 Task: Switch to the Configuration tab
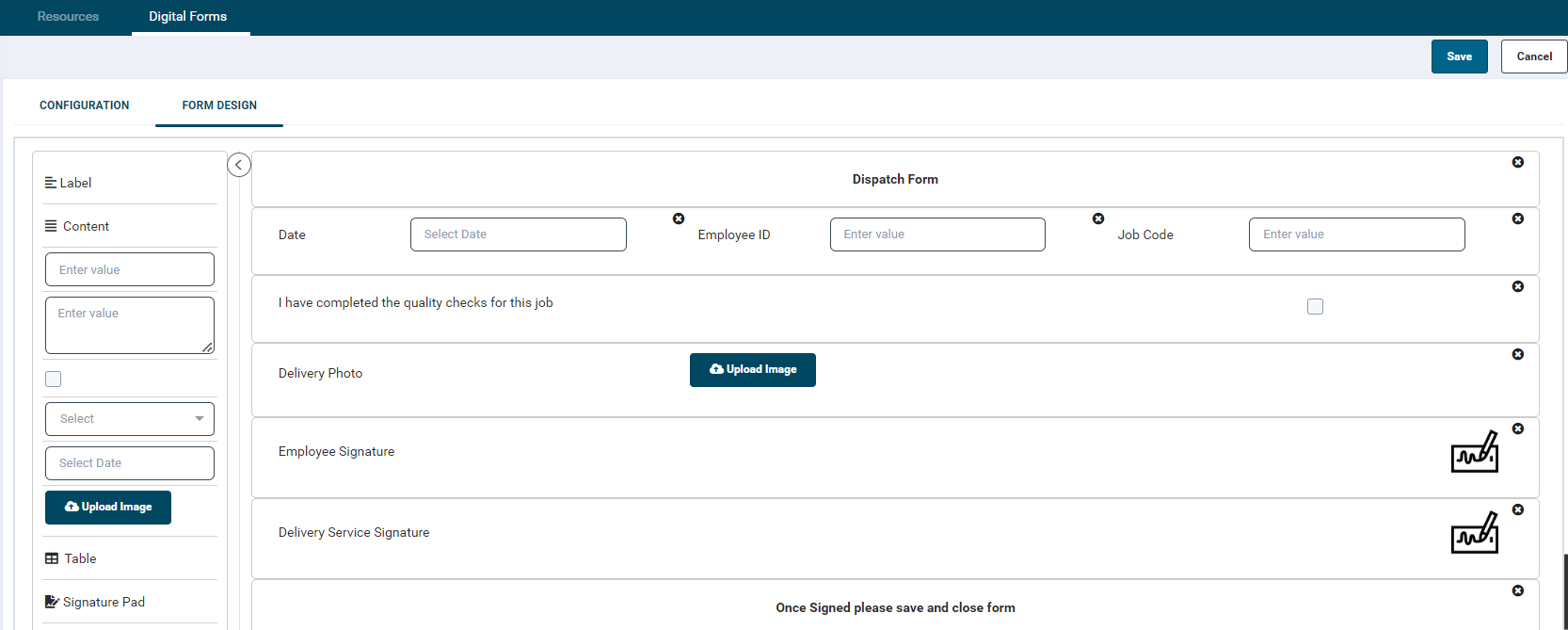tap(85, 105)
